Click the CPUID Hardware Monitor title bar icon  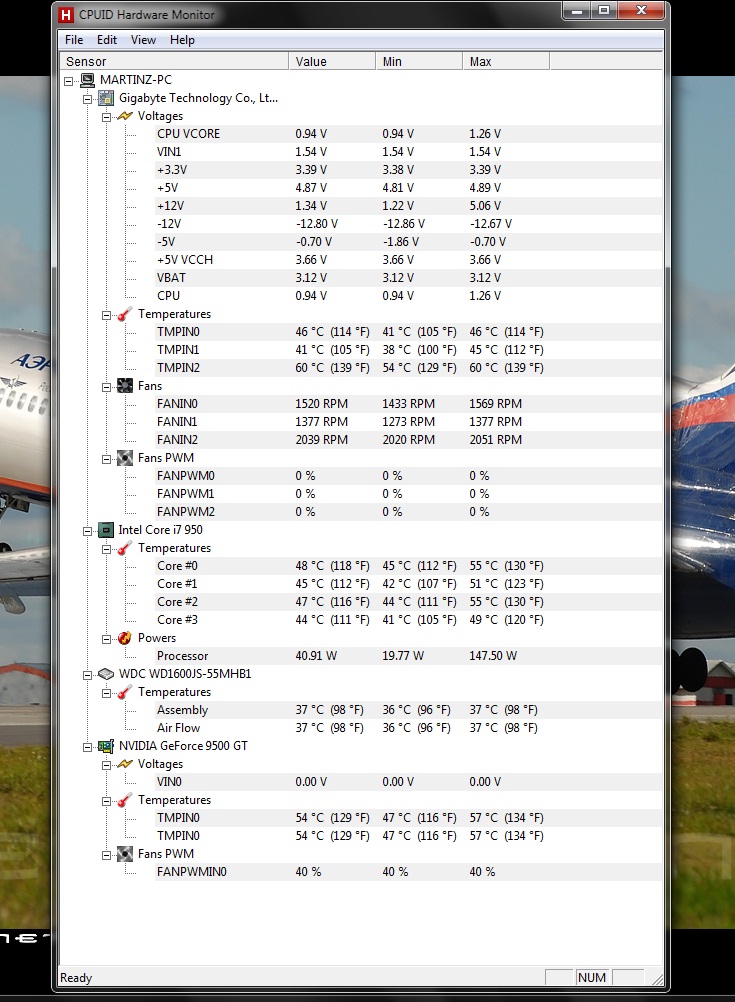tap(66, 14)
